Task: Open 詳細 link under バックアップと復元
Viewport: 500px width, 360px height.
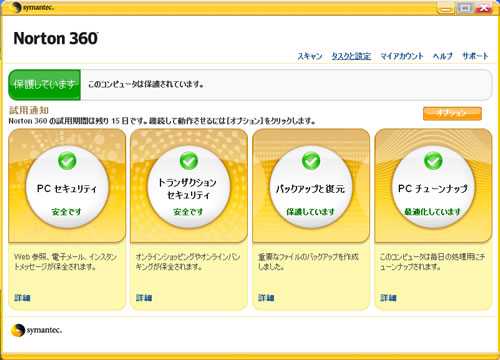Action: (x=266, y=298)
